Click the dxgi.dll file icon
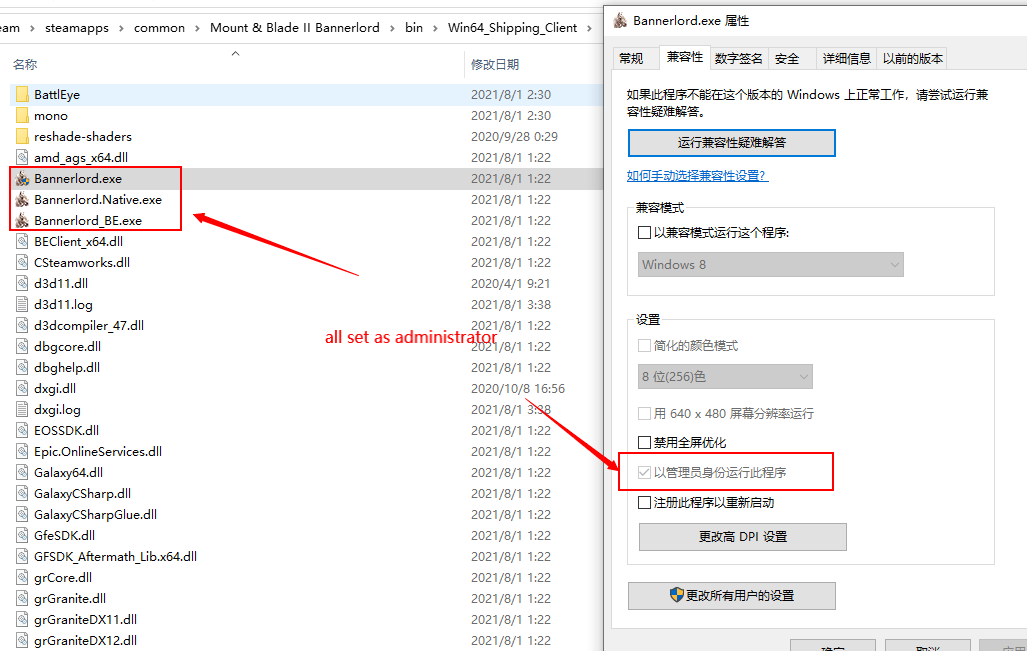 coord(22,388)
